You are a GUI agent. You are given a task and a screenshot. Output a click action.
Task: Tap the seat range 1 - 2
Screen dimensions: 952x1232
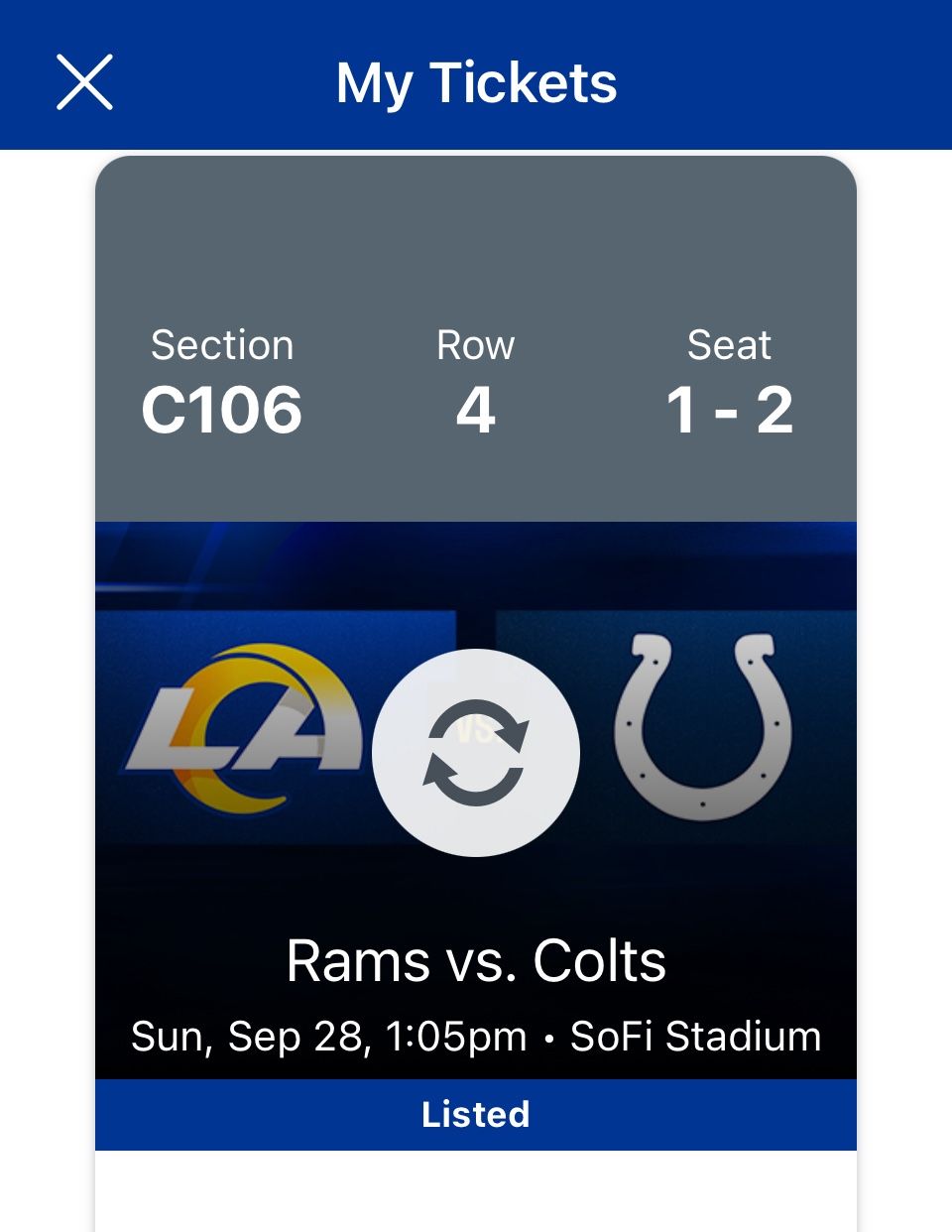click(x=729, y=410)
